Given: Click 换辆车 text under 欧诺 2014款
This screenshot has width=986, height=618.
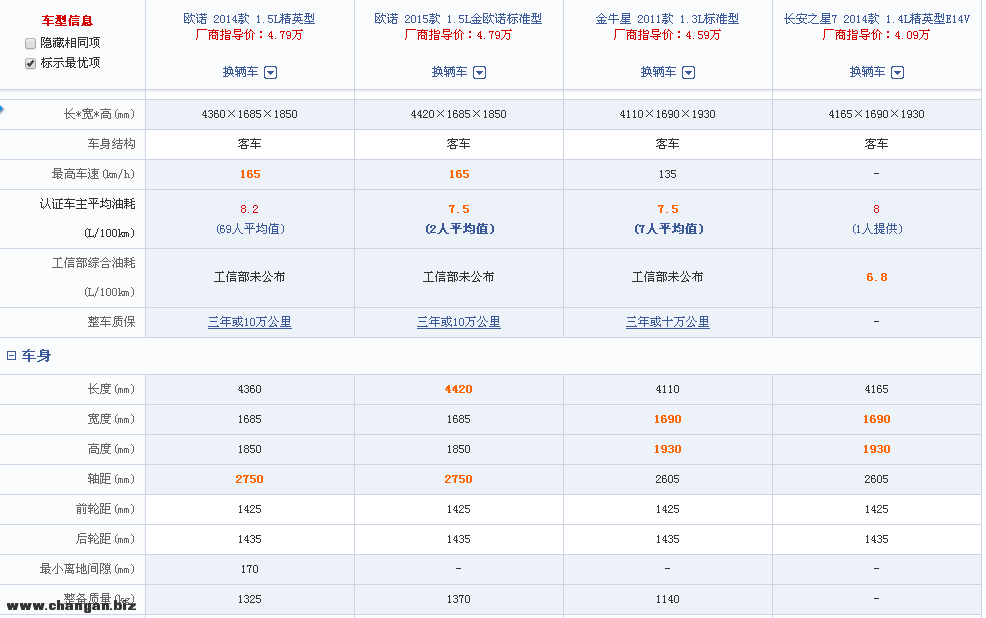Looking at the screenshot, I should 240,72.
